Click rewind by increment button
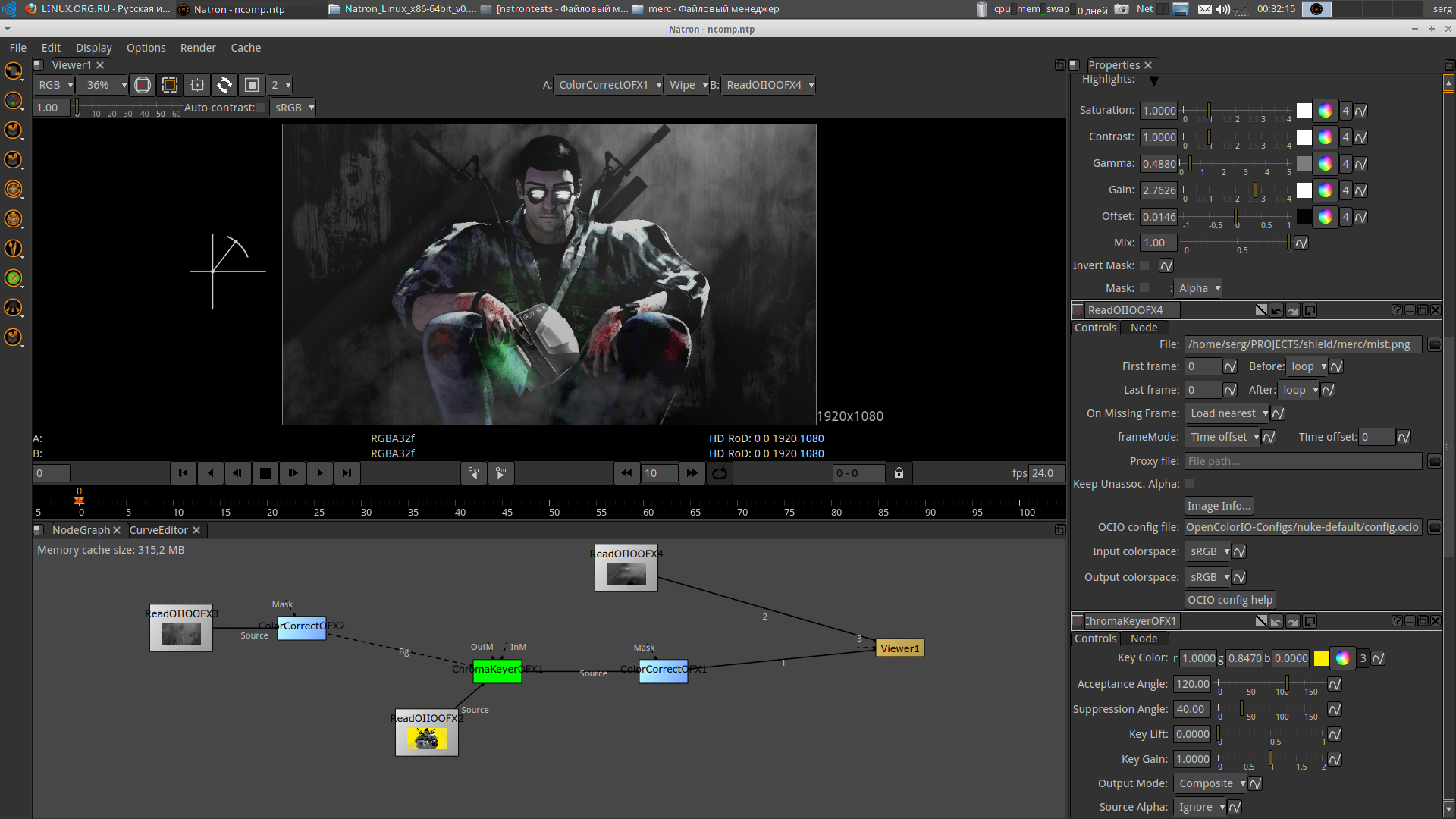 pos(626,473)
